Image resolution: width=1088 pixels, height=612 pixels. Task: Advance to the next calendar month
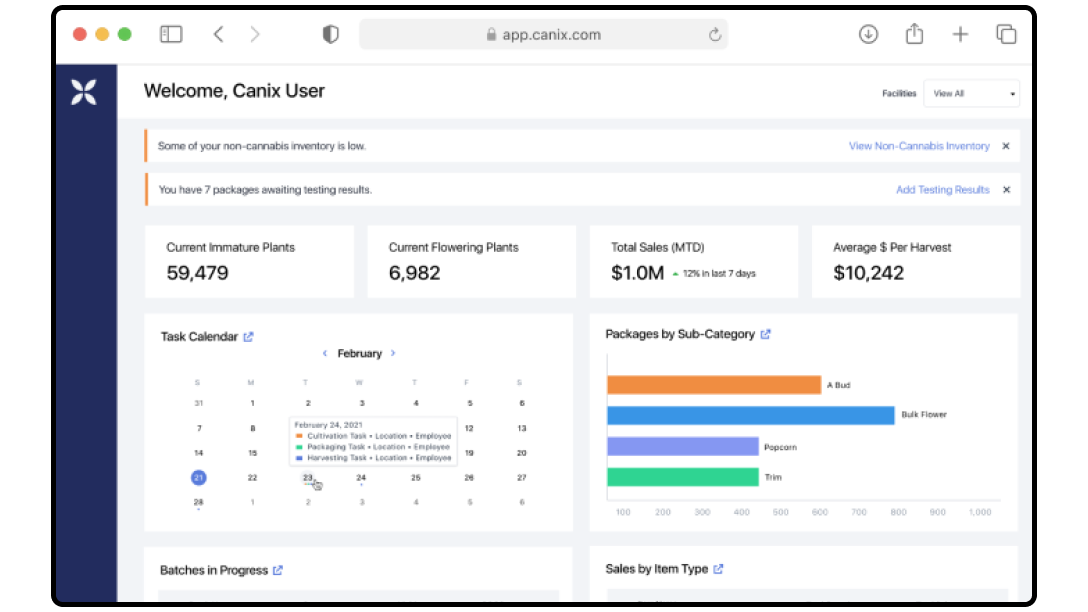pos(393,353)
